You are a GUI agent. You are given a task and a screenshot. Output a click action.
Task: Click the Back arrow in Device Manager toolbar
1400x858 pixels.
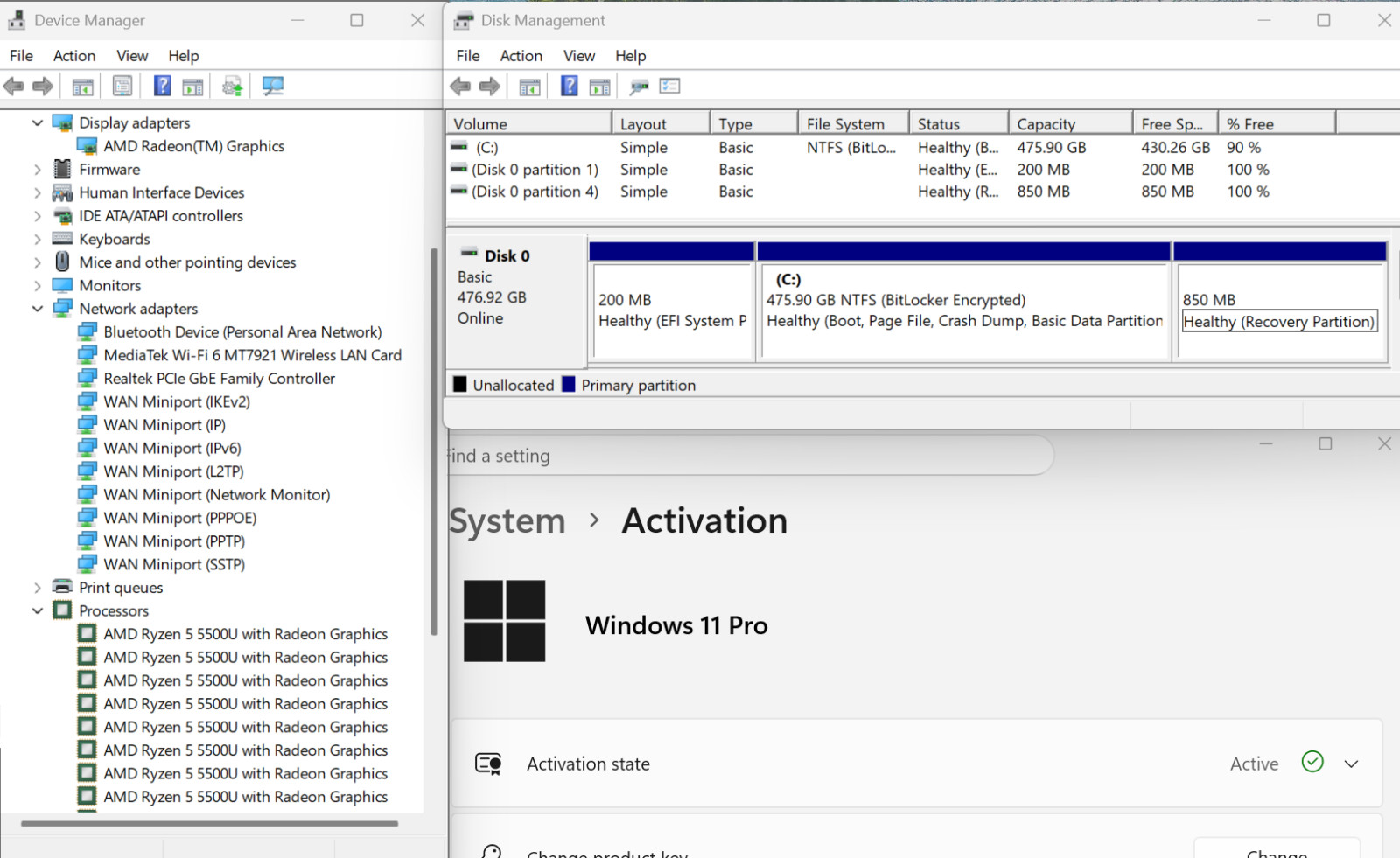pyautogui.click(x=14, y=87)
